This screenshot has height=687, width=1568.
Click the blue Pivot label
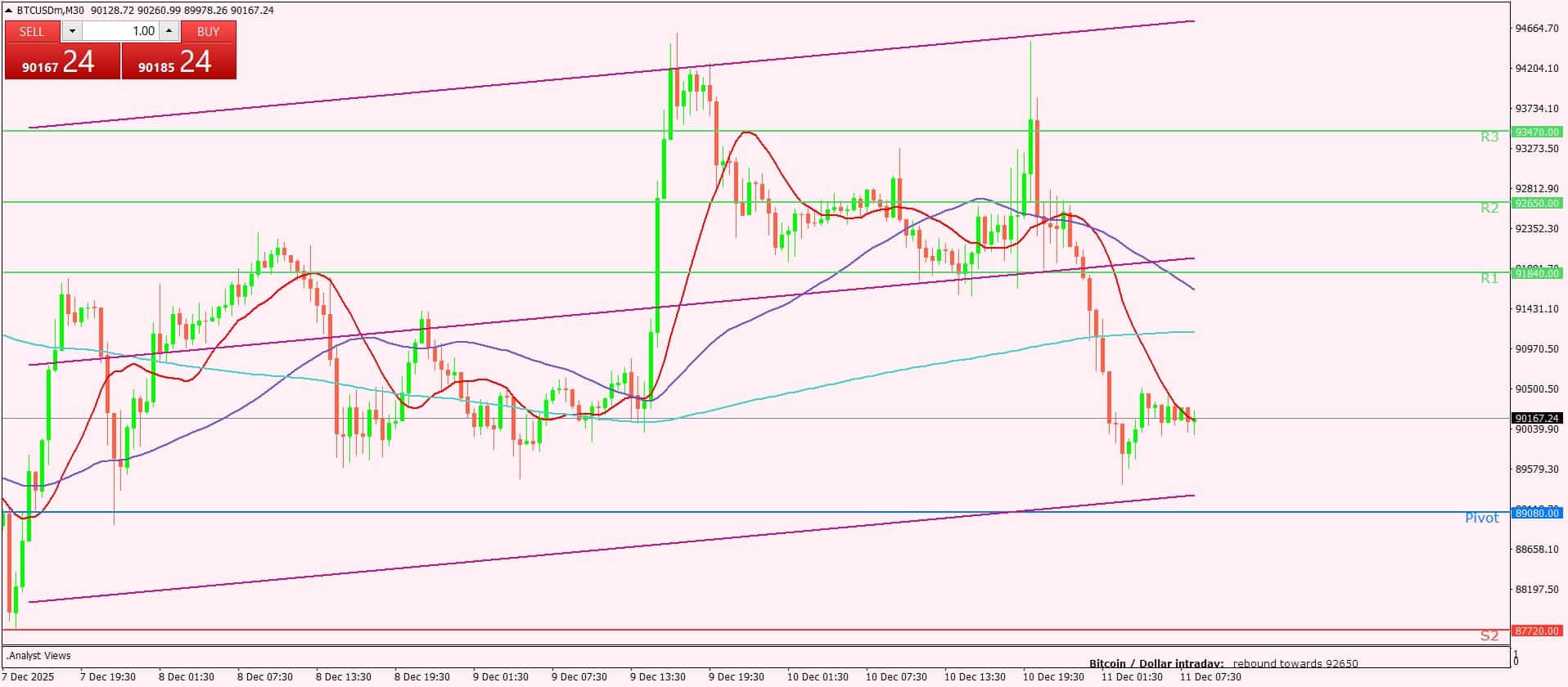[1481, 518]
